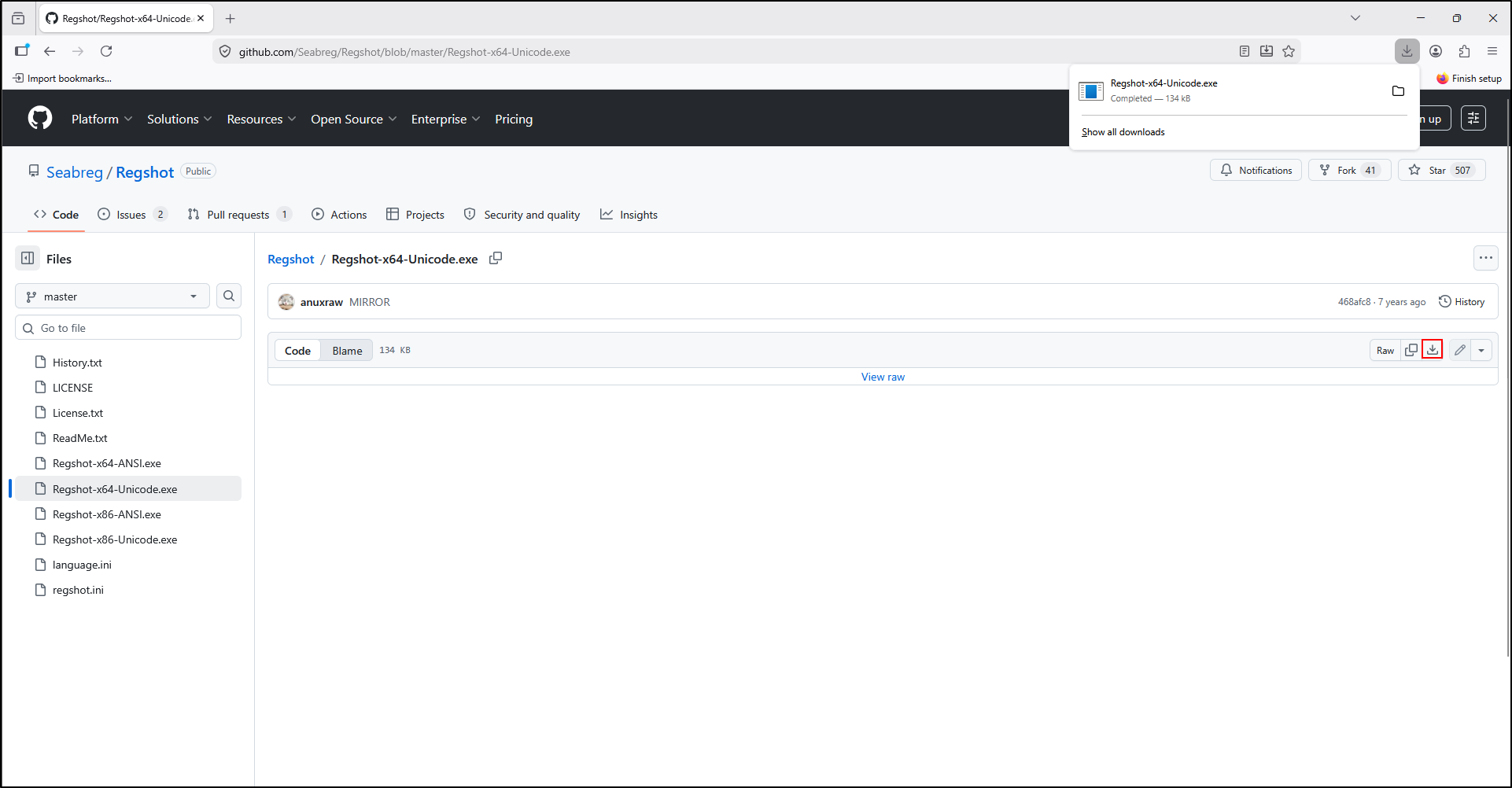Fork the repository using Fork button

point(1350,170)
